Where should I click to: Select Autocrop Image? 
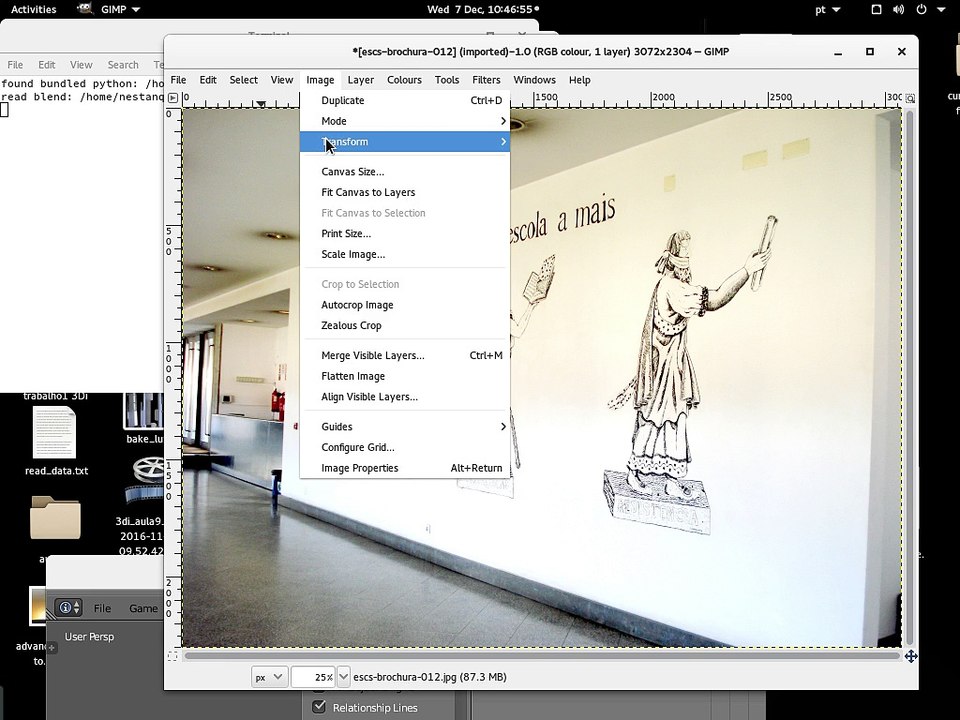(405, 305)
